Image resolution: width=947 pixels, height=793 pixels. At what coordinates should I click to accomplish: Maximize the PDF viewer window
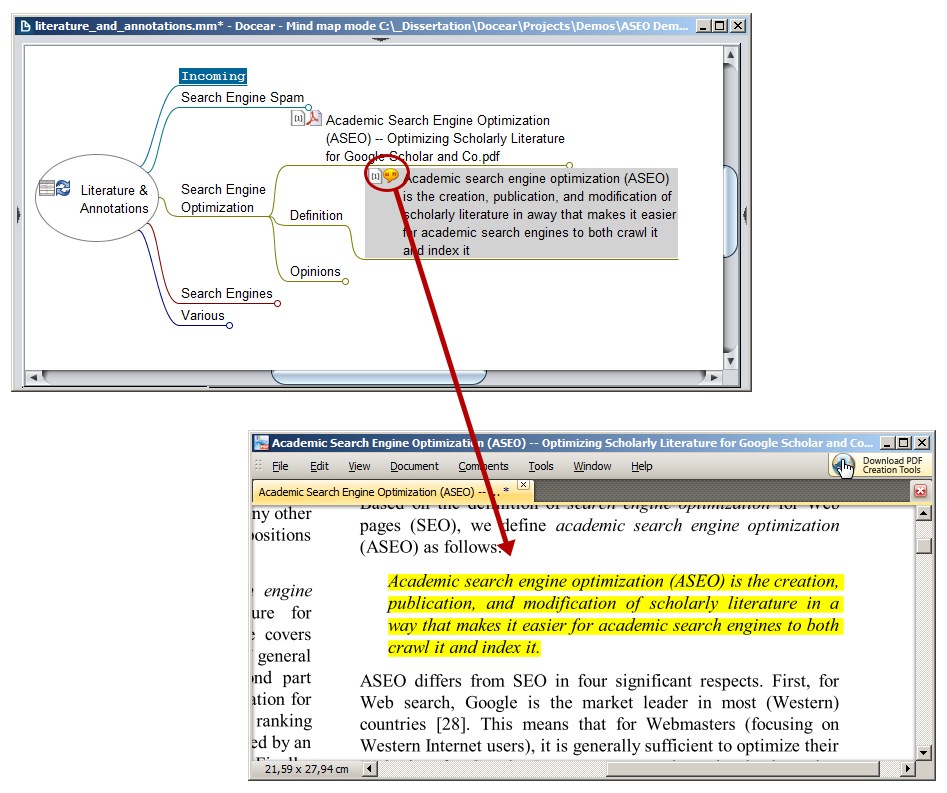(904, 443)
